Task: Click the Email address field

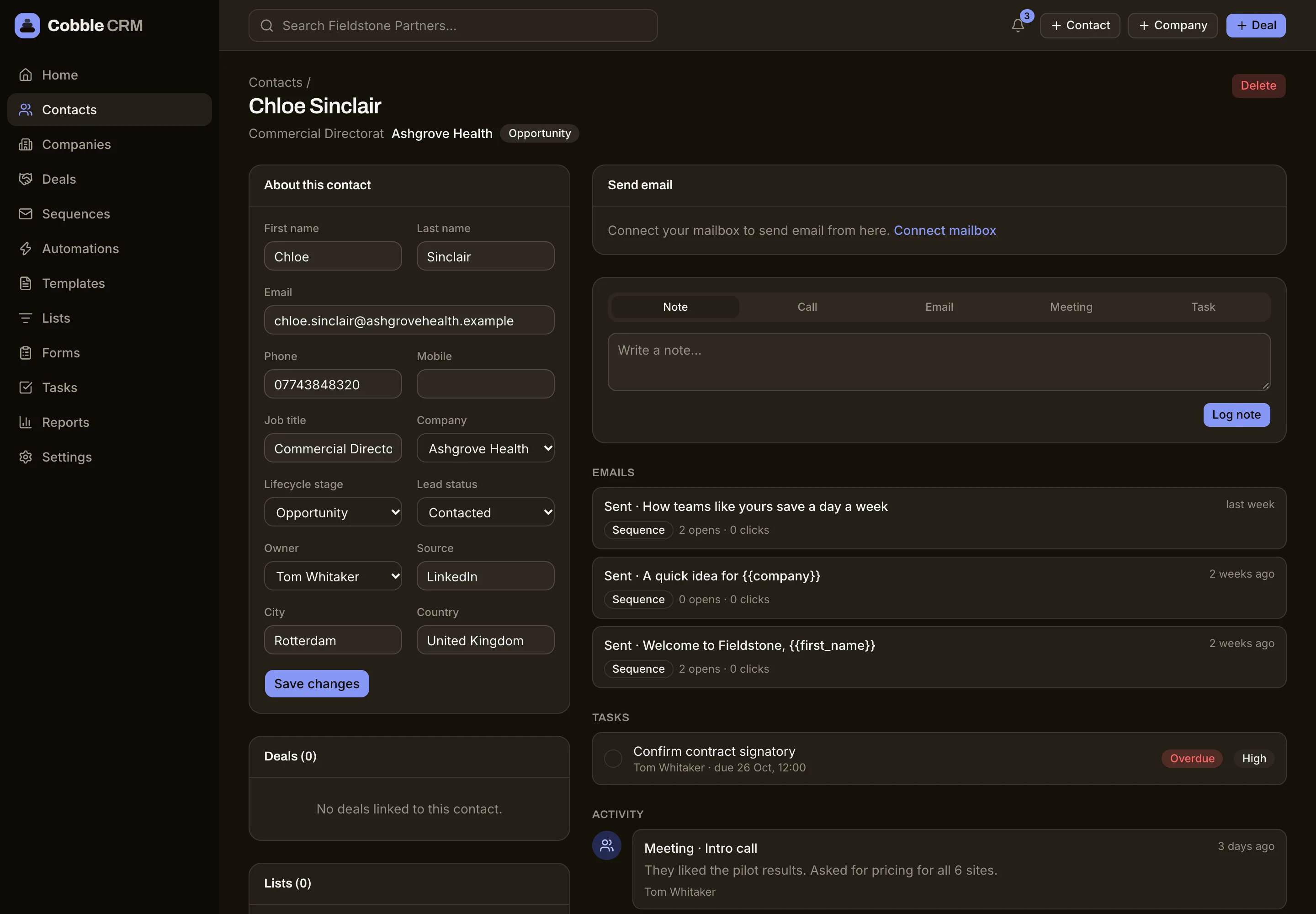Action: [x=409, y=320]
